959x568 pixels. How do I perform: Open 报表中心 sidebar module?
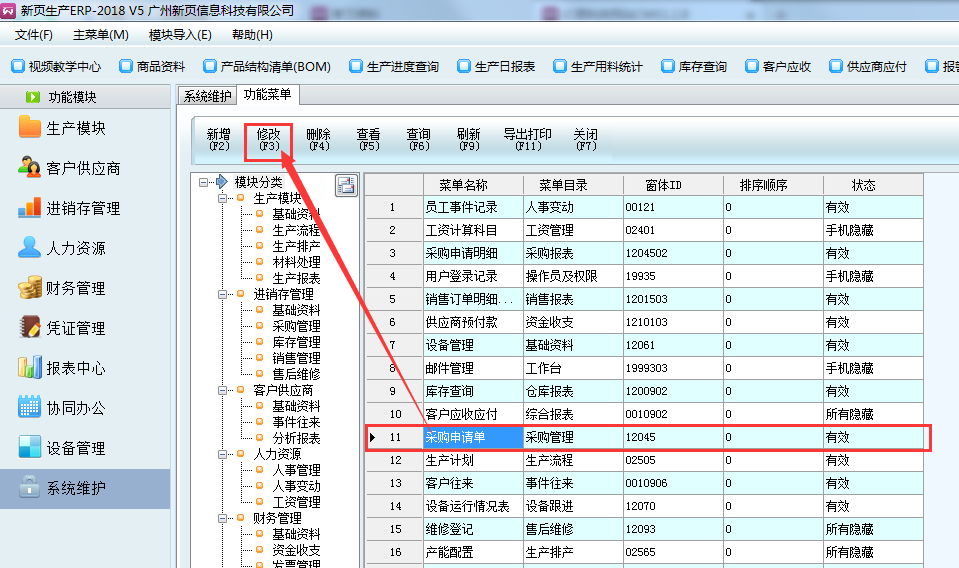pyautogui.click(x=75, y=369)
